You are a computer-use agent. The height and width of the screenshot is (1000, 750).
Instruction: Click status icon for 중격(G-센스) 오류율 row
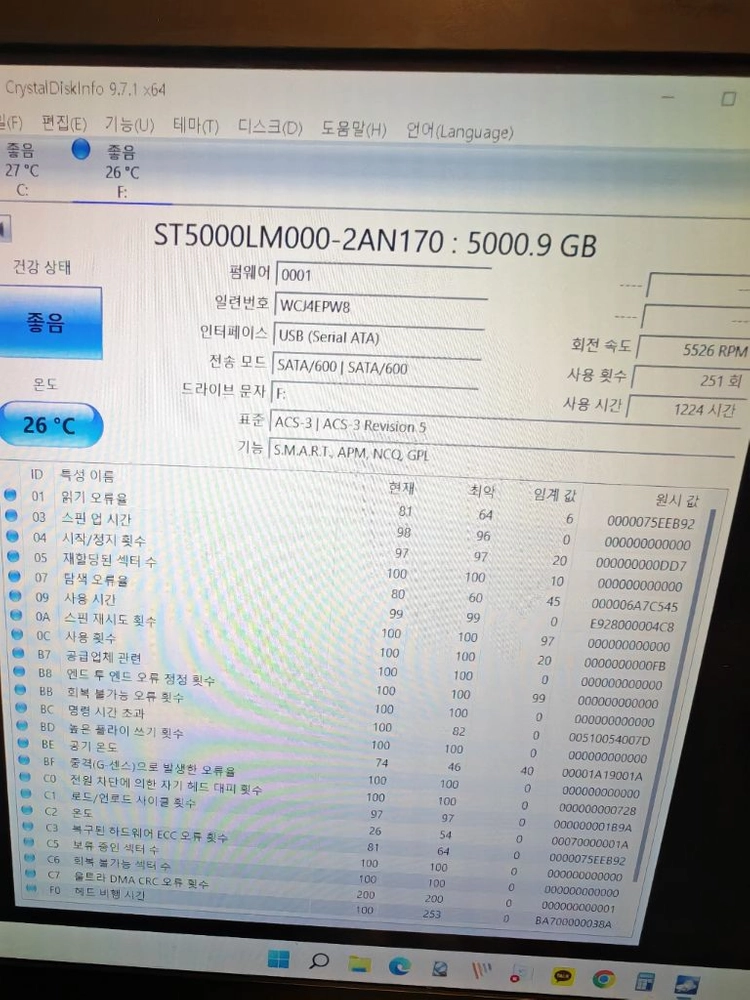pos(24,760)
